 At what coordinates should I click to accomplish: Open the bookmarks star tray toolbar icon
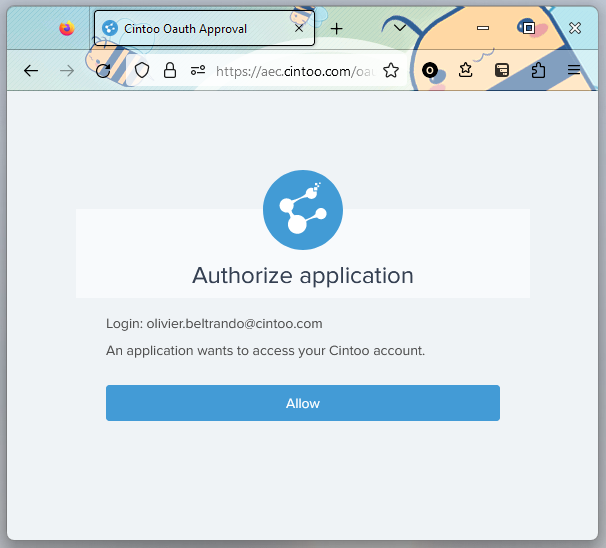[466, 70]
